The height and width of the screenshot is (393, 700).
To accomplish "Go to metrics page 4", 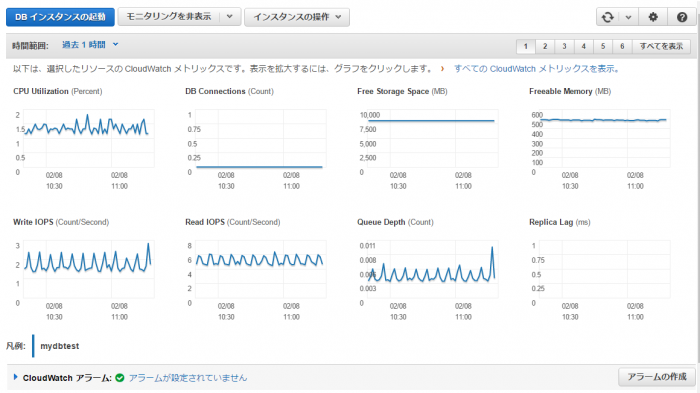I will click(583, 46).
